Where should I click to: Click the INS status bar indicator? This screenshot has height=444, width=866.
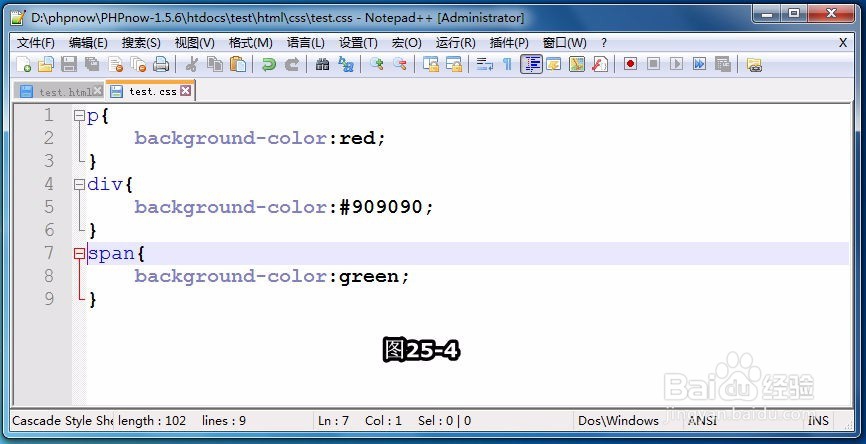tap(818, 421)
